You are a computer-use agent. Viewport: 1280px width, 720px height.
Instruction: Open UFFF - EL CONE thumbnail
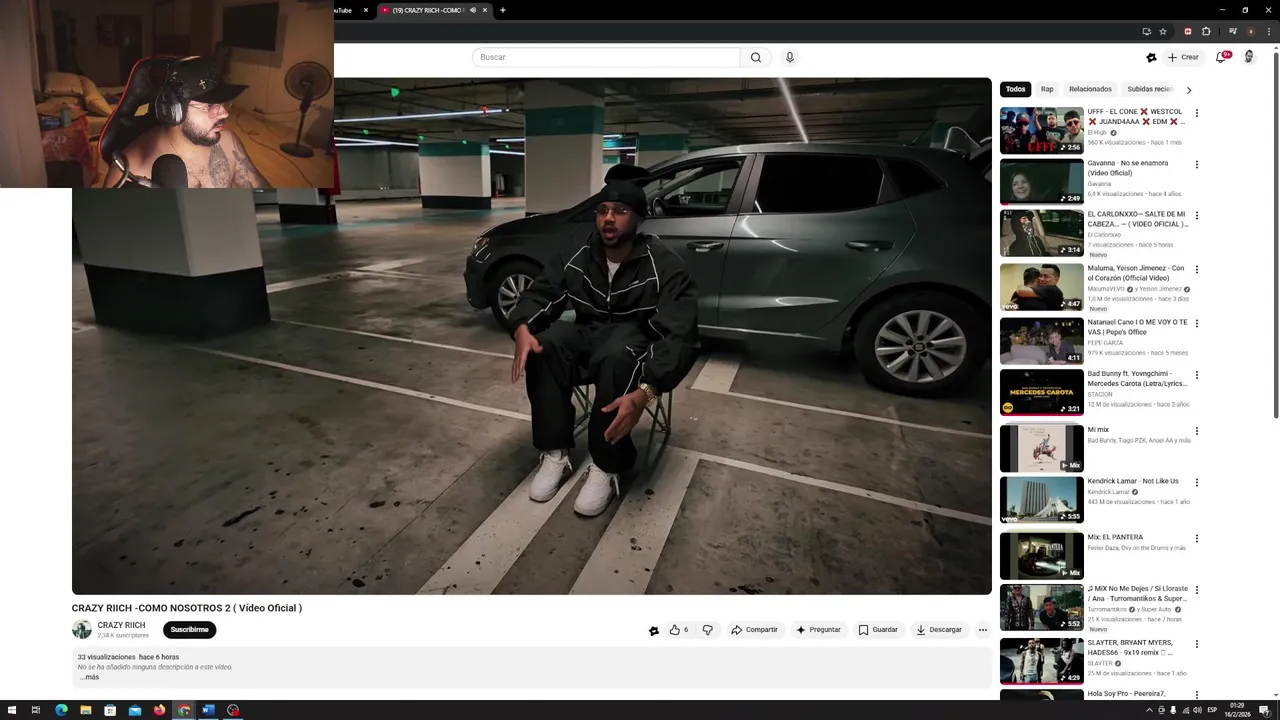(x=1041, y=130)
